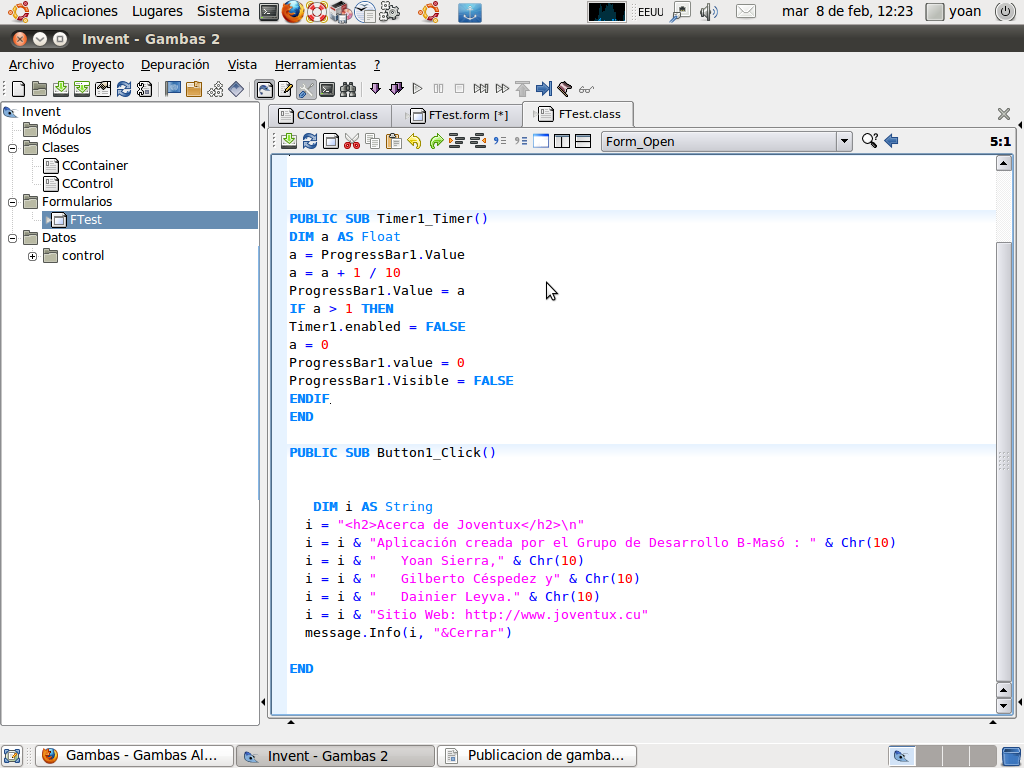
Task: Select CContainer class in project tree
Action: pyautogui.click(x=94, y=166)
